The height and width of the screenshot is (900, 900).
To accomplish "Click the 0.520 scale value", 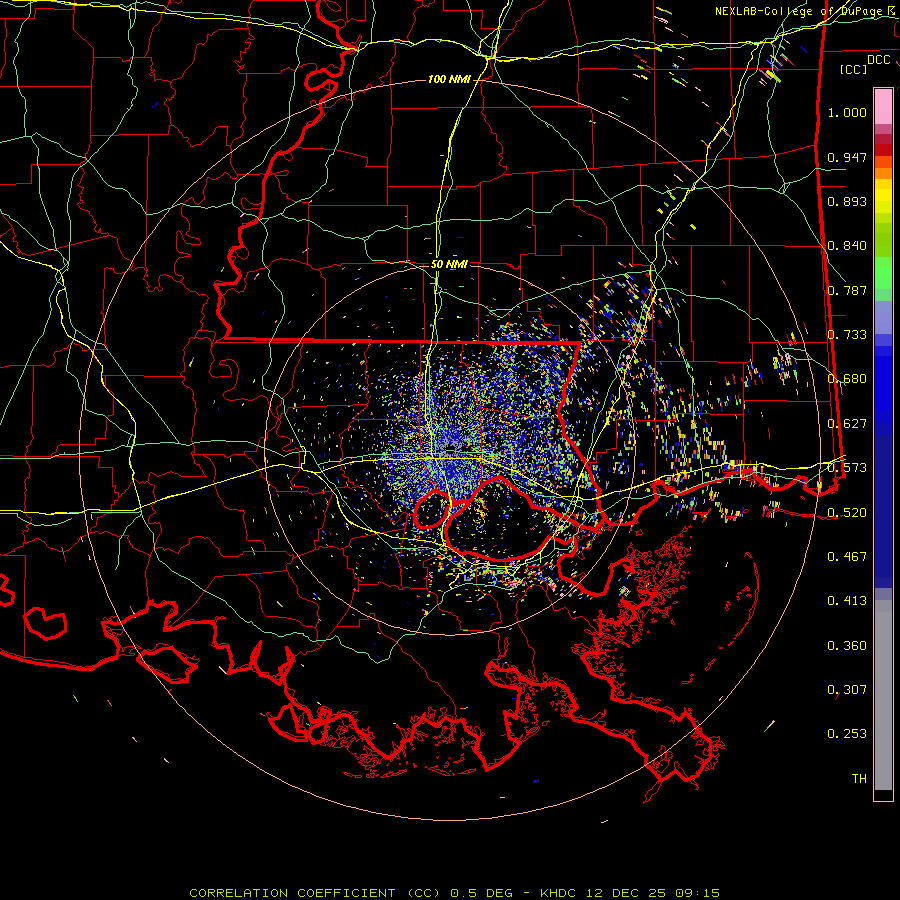I will coord(847,513).
